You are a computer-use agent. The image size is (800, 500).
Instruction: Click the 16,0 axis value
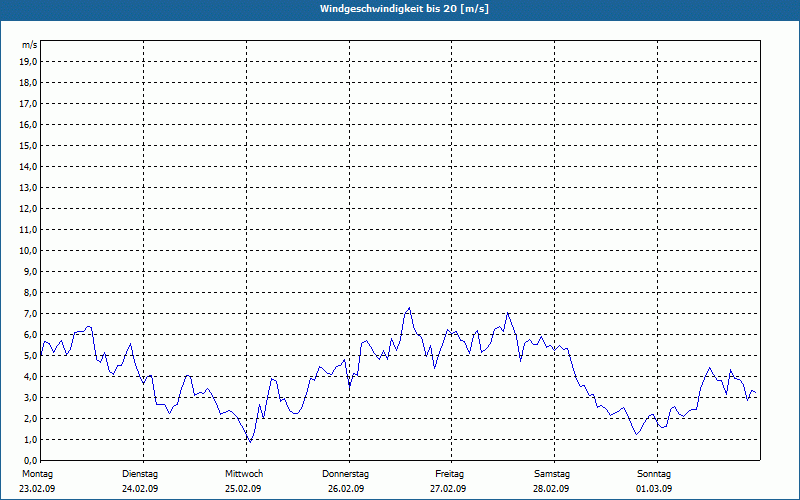click(28, 124)
